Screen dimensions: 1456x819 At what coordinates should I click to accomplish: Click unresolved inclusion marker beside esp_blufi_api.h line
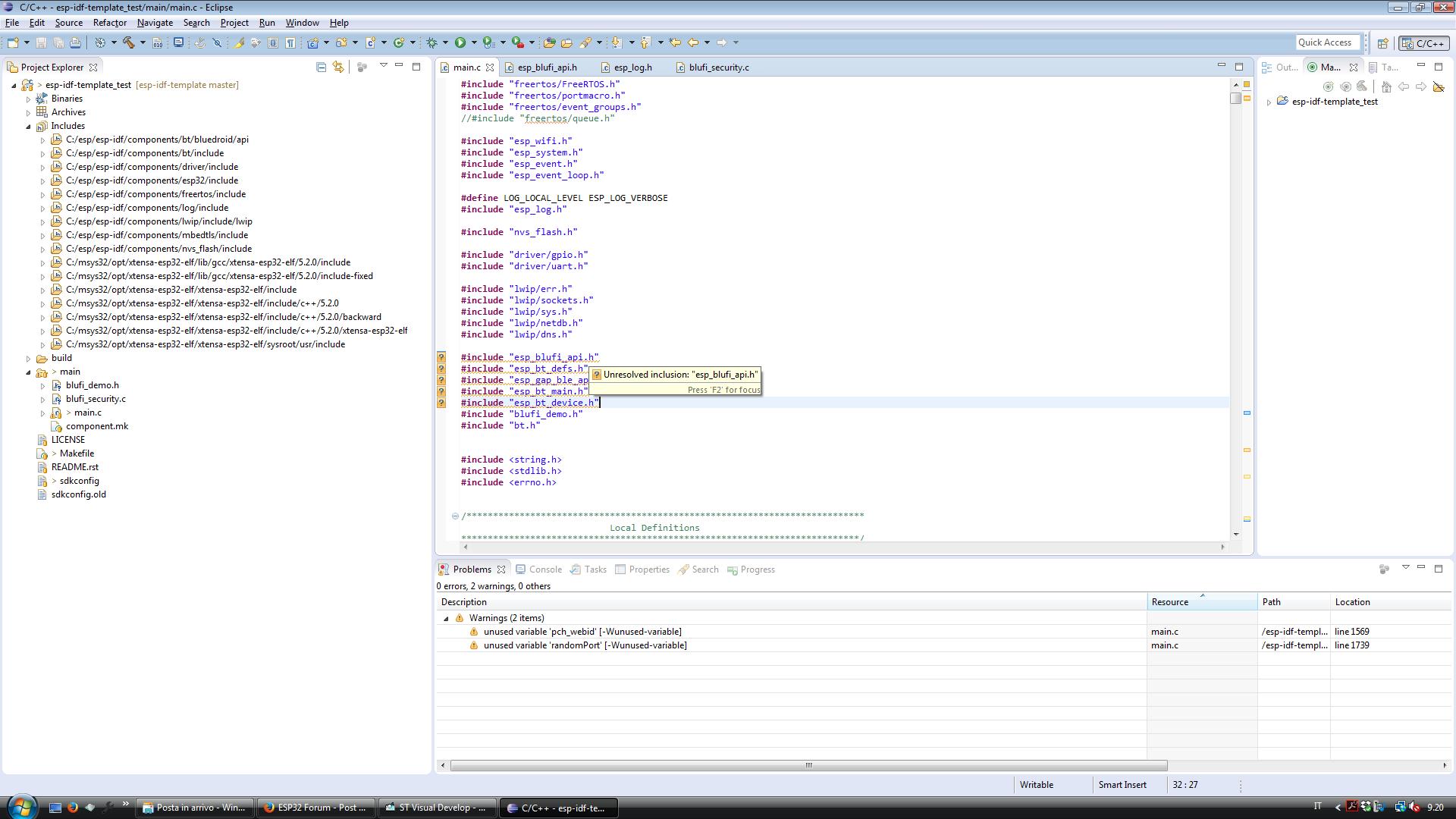[x=441, y=357]
